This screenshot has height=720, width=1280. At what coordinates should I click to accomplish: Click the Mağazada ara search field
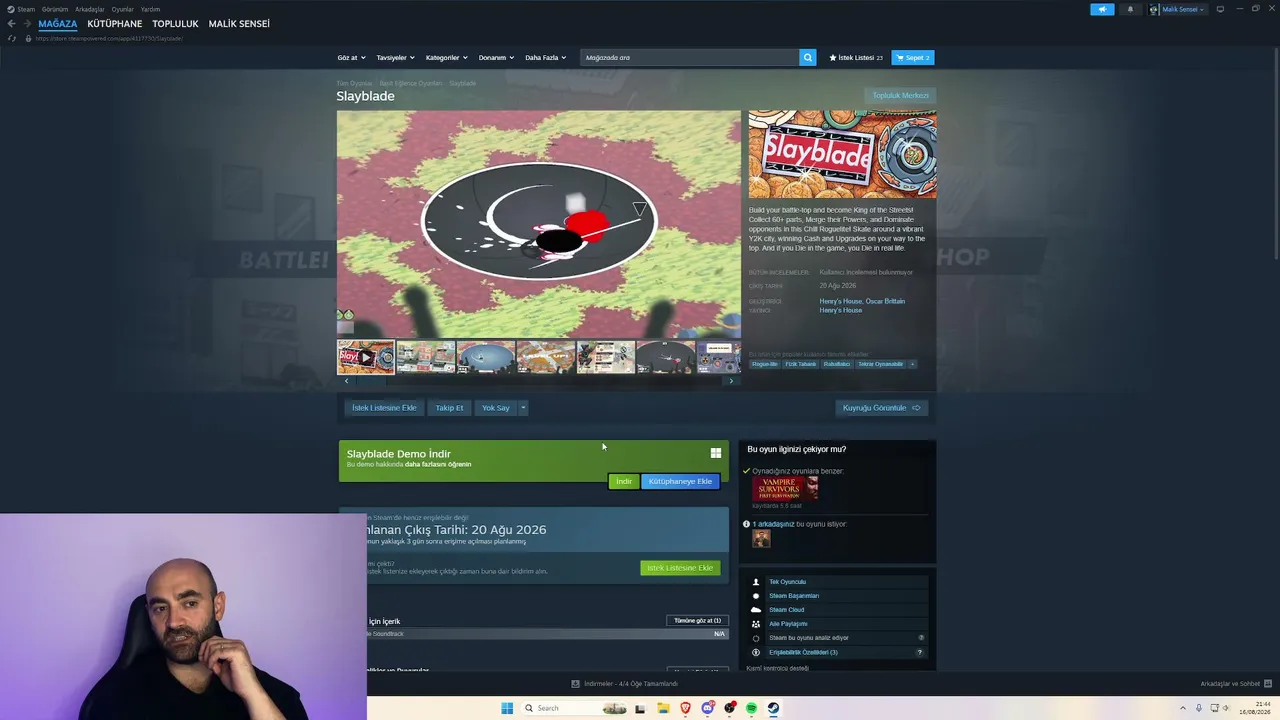coord(690,58)
